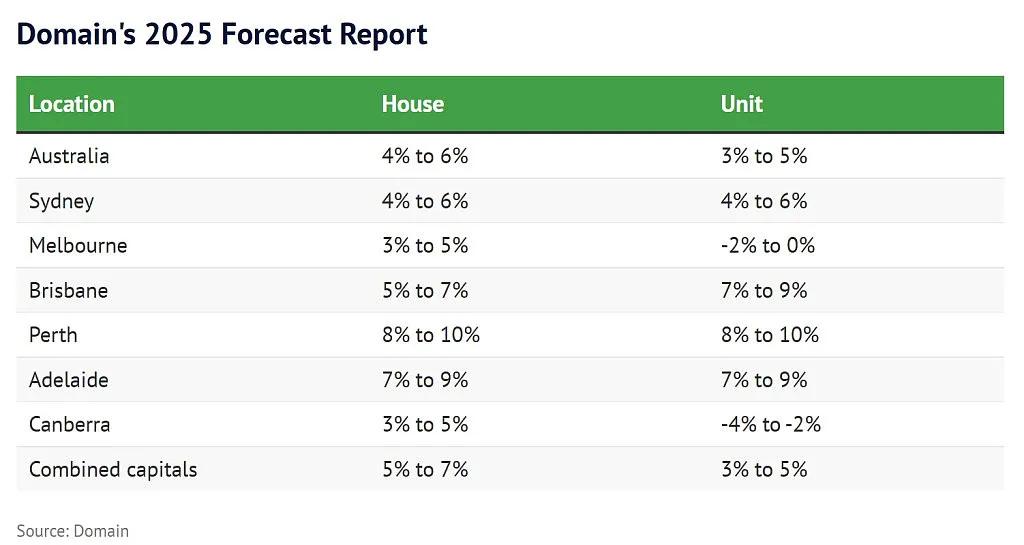Image resolution: width=1024 pixels, height=545 pixels.
Task: Click the Unit column header
Action: pos(741,104)
